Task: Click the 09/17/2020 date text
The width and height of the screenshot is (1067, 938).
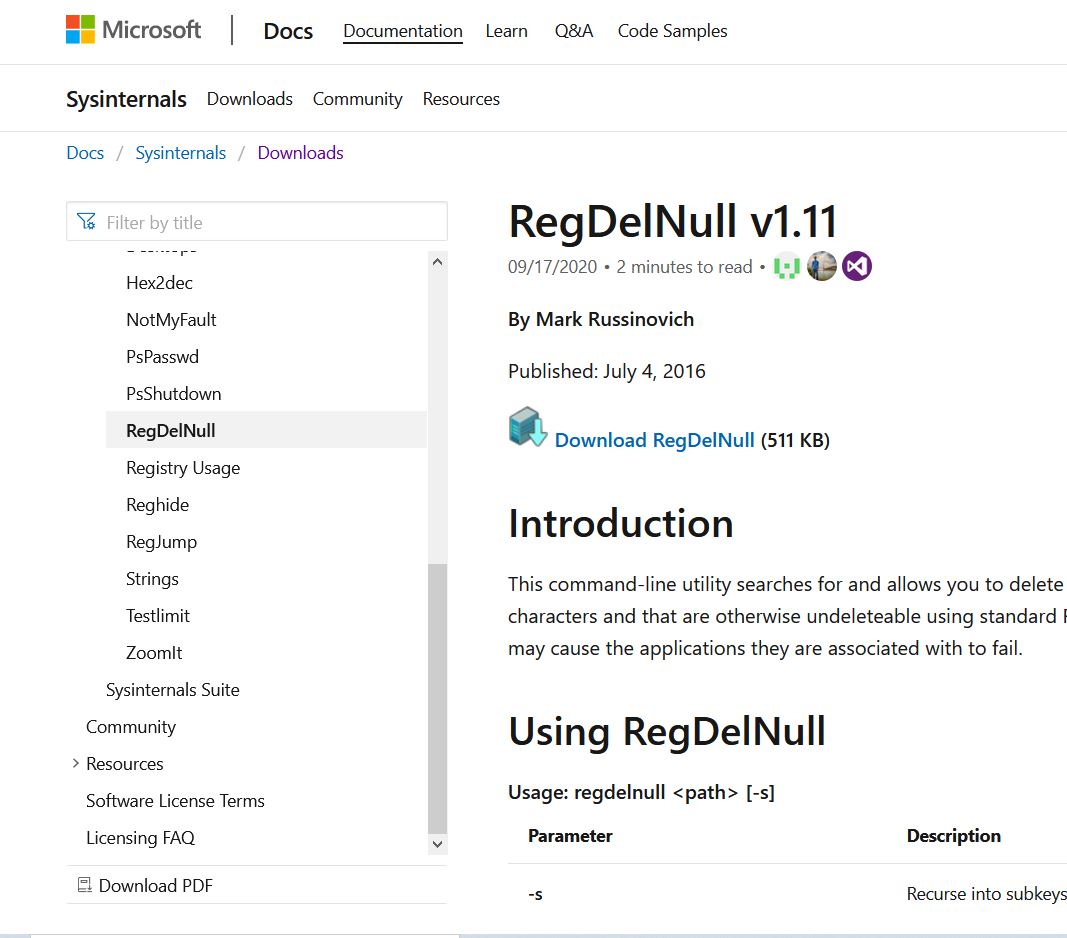Action: [x=552, y=266]
